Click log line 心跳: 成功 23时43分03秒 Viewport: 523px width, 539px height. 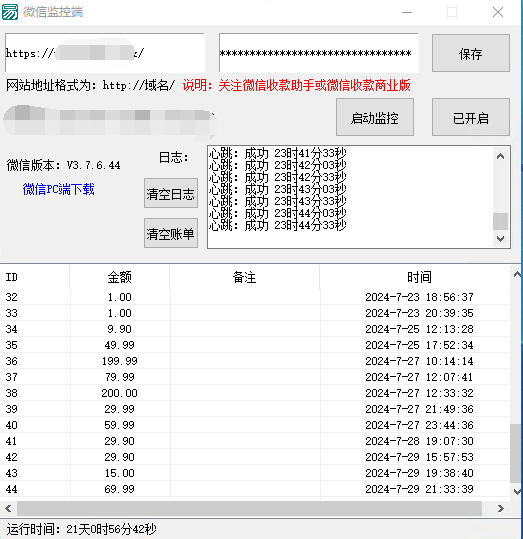point(277,189)
